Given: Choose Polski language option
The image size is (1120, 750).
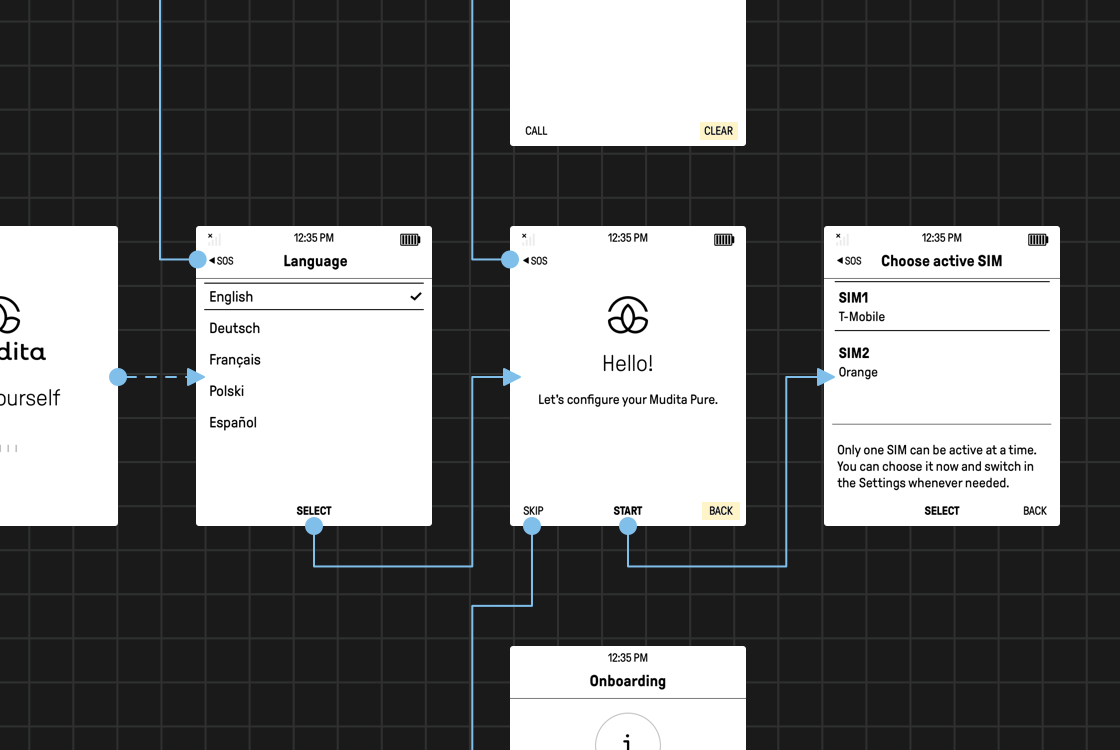Looking at the screenshot, I should pyautogui.click(x=226, y=391).
